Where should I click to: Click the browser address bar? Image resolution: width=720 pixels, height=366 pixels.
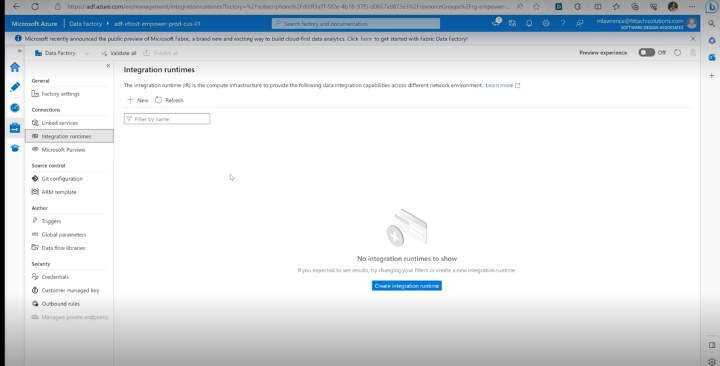[289, 6]
